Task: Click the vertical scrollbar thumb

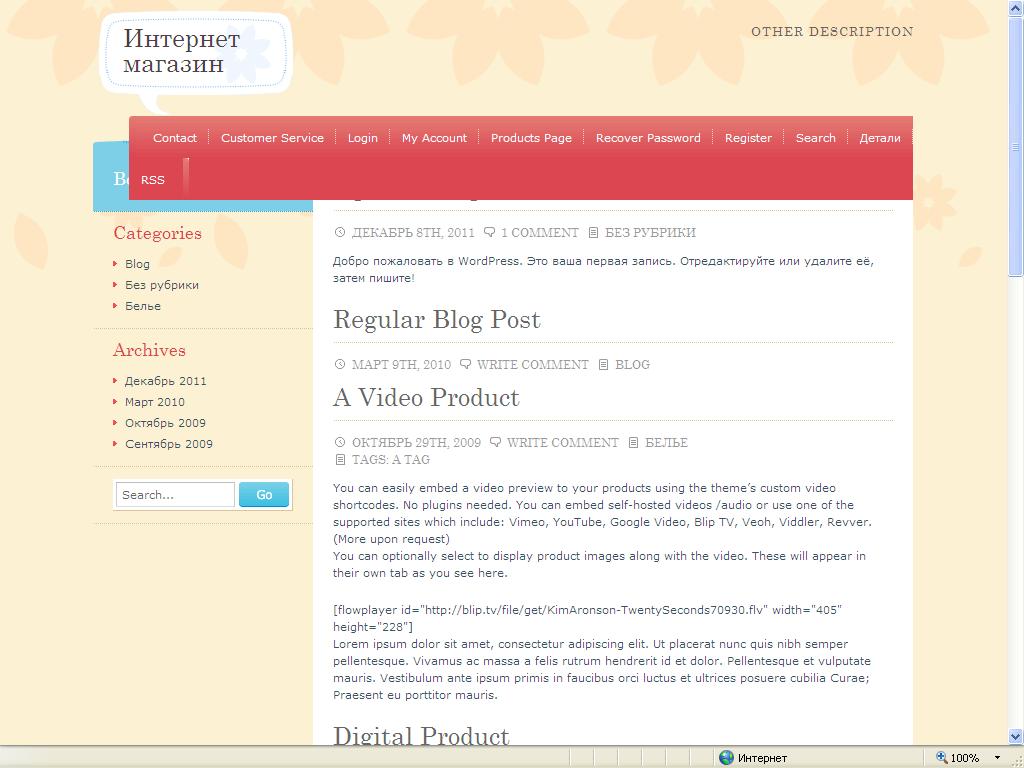Action: [x=1016, y=147]
